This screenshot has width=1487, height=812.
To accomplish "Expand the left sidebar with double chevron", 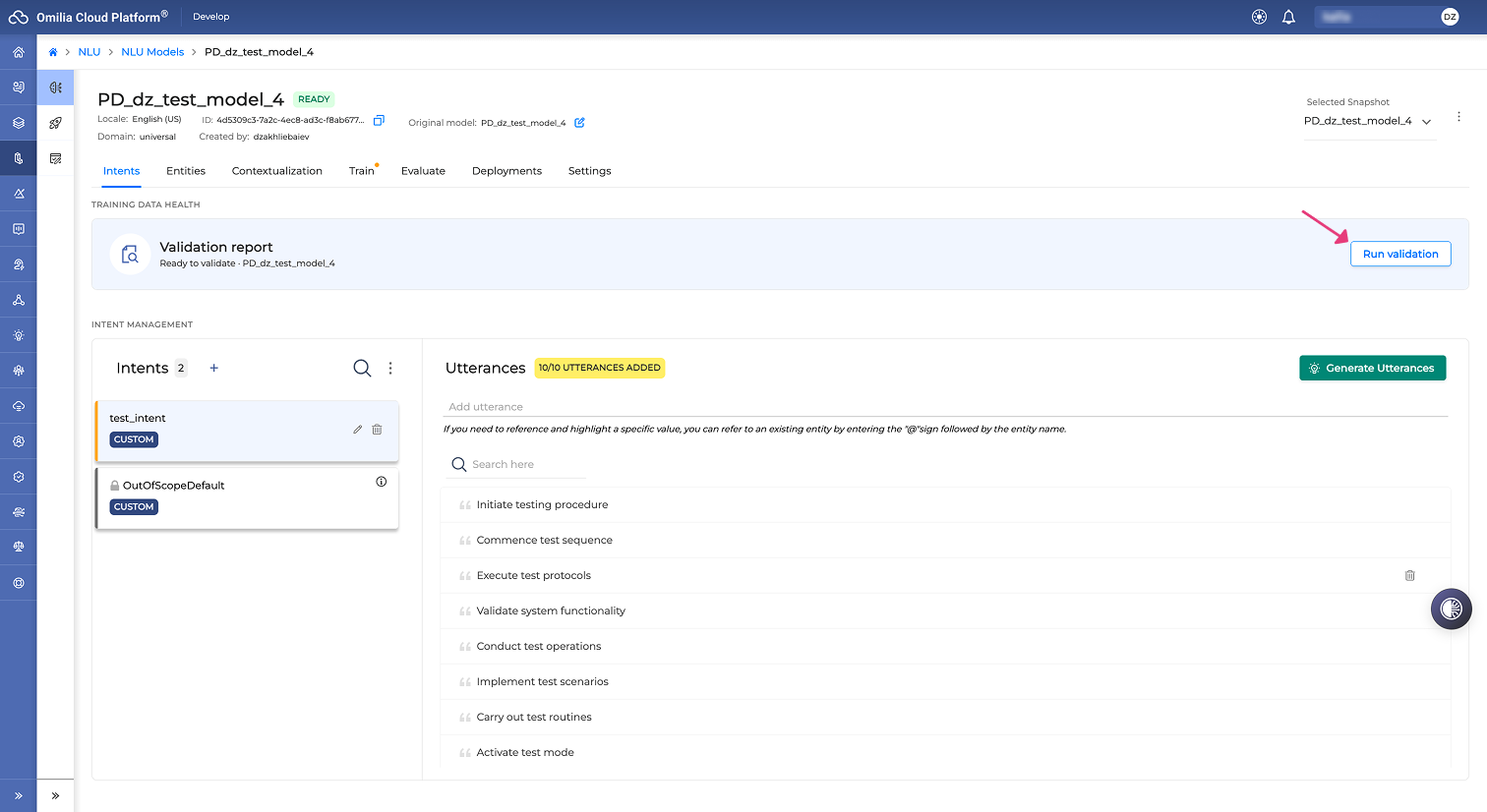I will (x=19, y=795).
